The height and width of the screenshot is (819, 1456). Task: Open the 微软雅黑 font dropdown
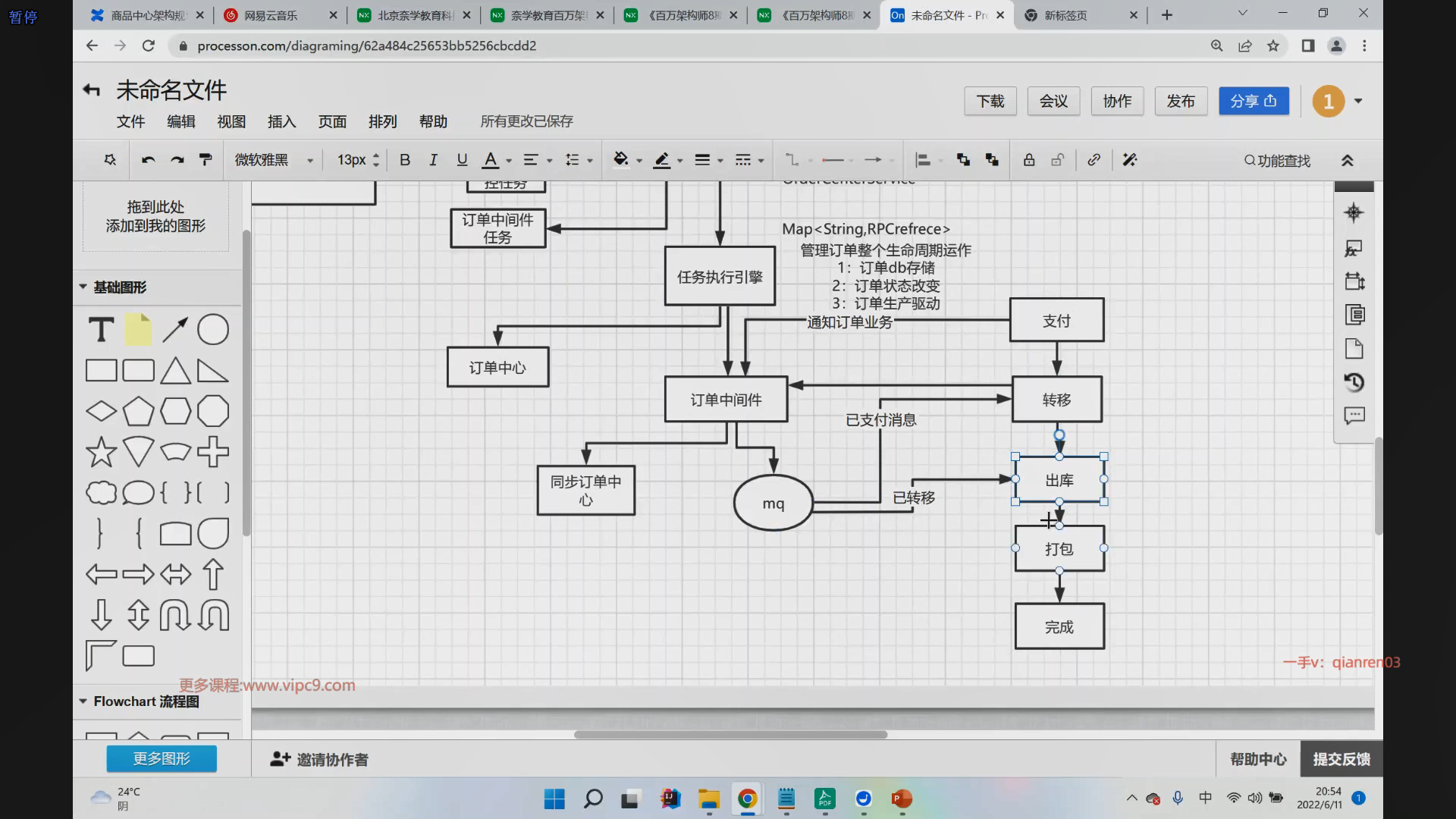tap(274, 160)
